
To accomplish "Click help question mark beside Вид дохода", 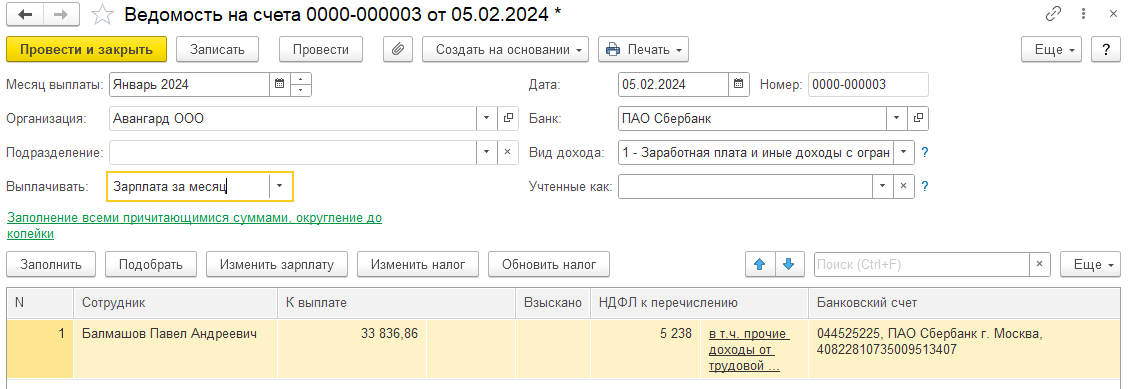I will [x=925, y=152].
